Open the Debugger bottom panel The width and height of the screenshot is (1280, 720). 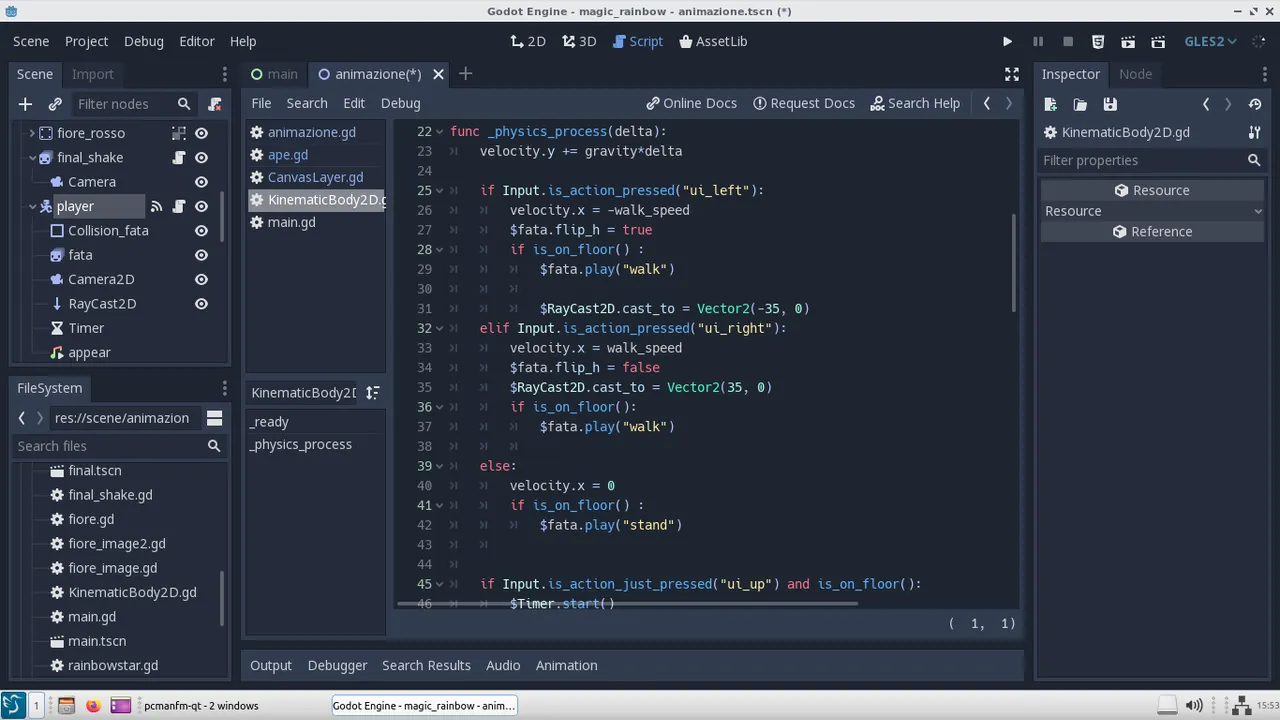[x=337, y=665]
